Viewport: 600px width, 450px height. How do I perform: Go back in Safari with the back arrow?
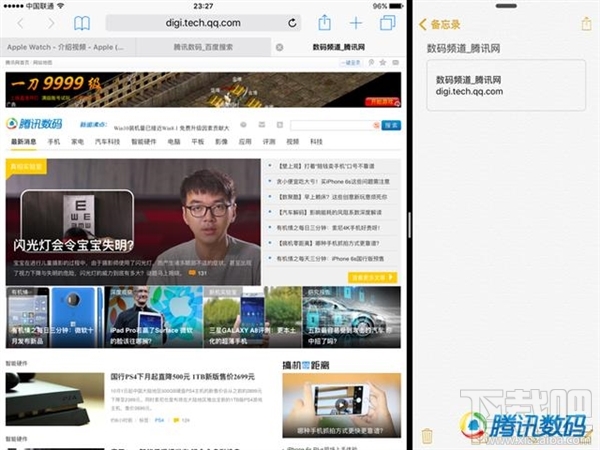20,23
